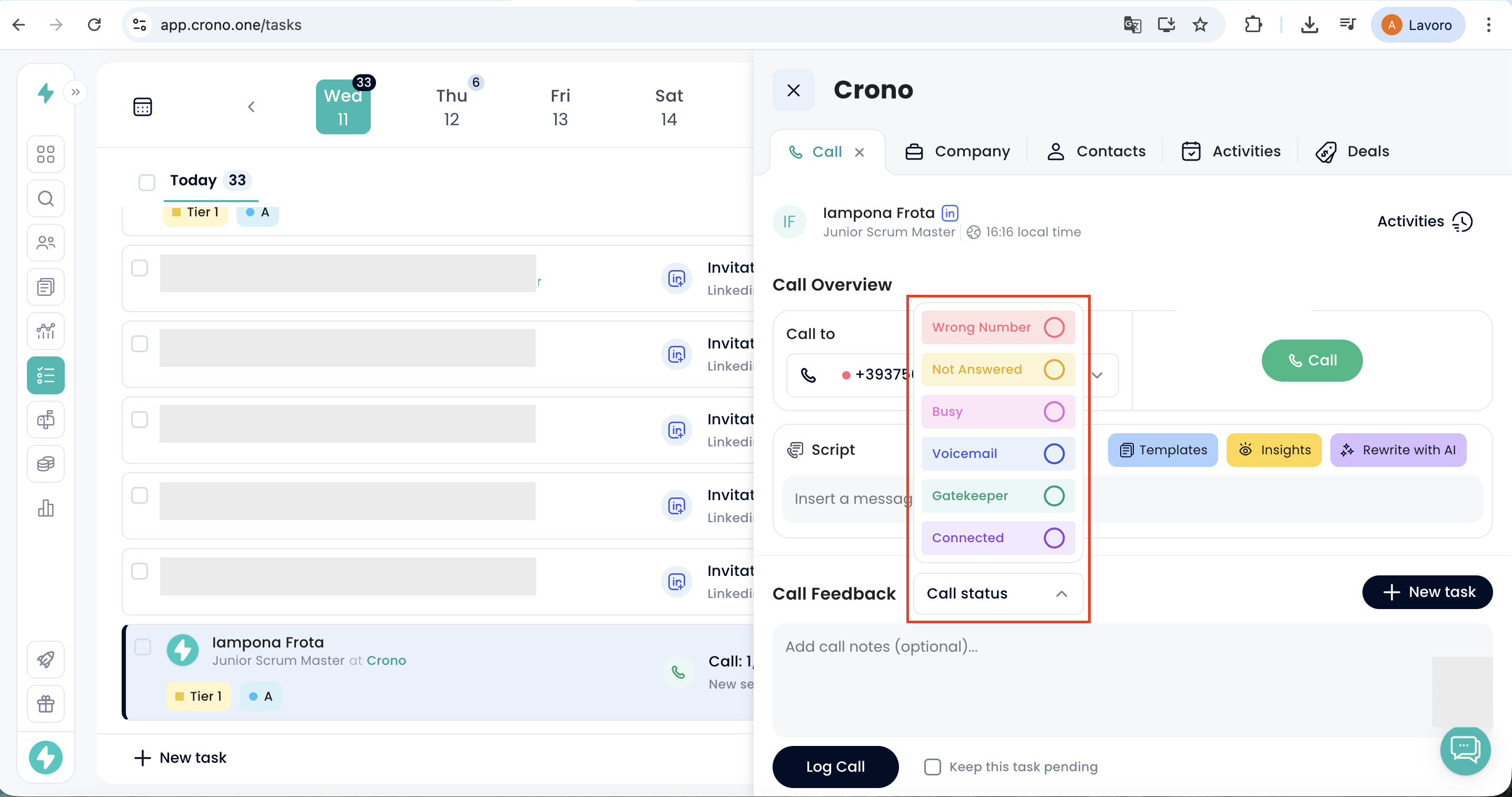
Task: Click the gift icon in sidebar
Action: coord(46,703)
